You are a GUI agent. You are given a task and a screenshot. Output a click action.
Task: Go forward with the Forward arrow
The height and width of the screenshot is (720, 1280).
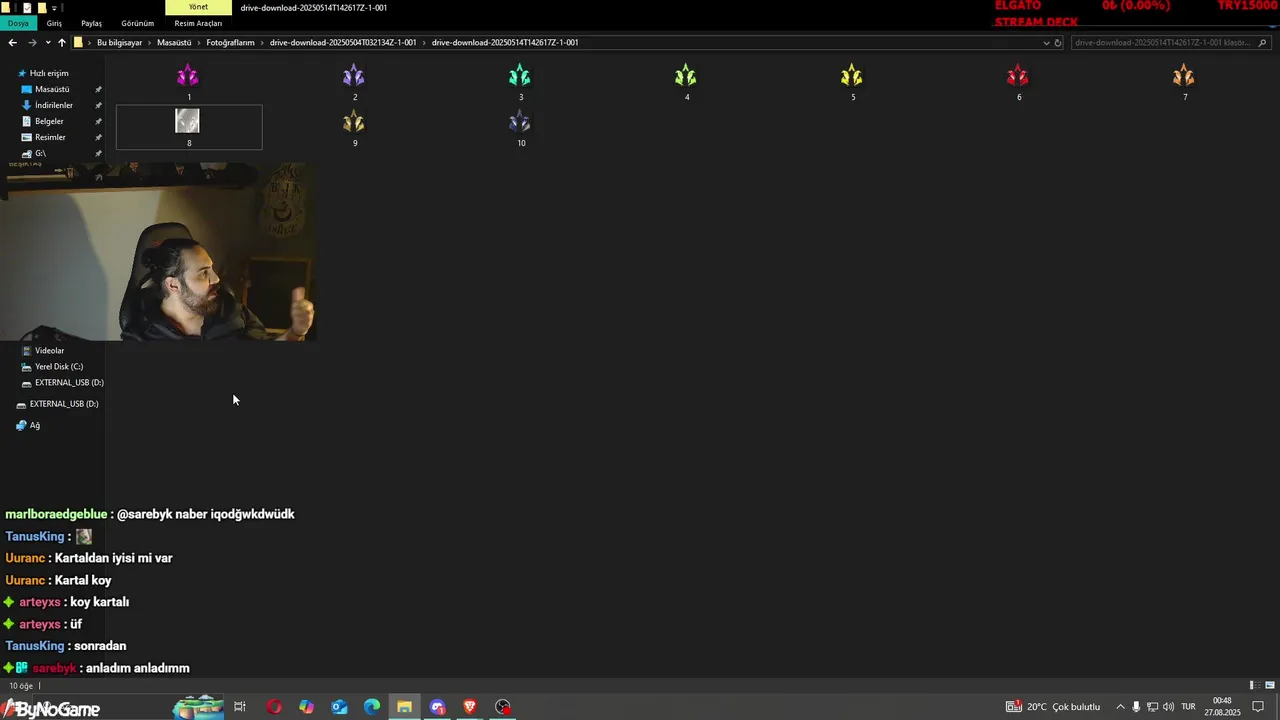point(32,42)
